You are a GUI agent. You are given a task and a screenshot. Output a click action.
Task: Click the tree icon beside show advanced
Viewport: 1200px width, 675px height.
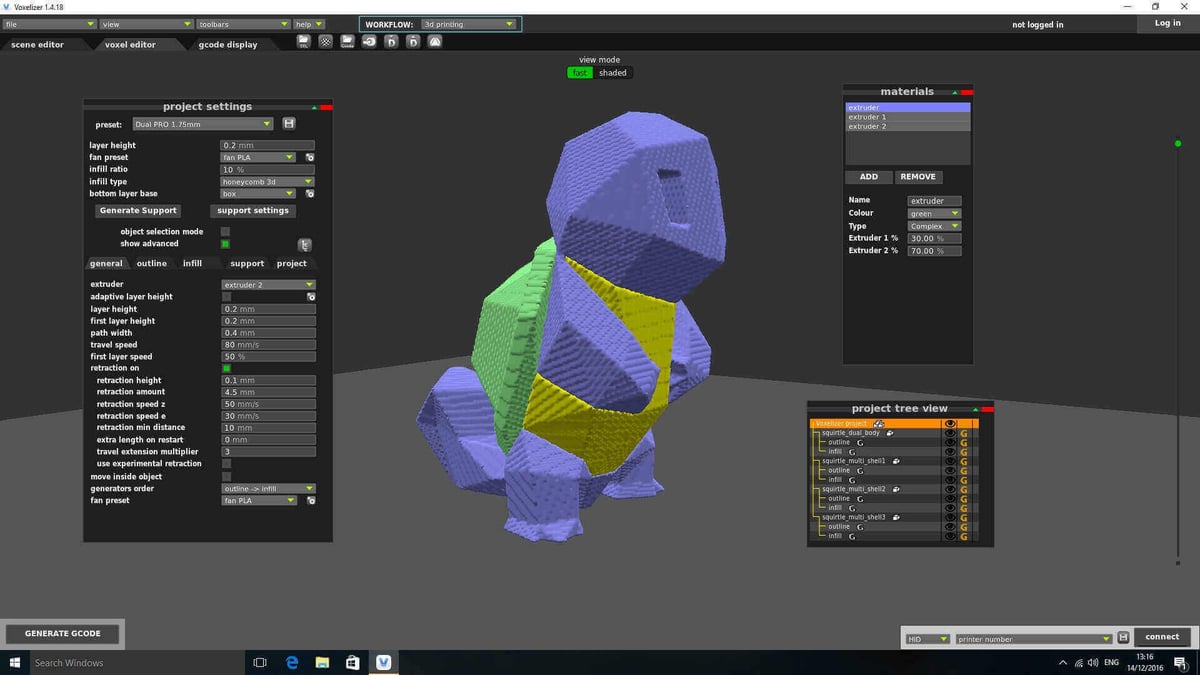pyautogui.click(x=305, y=245)
